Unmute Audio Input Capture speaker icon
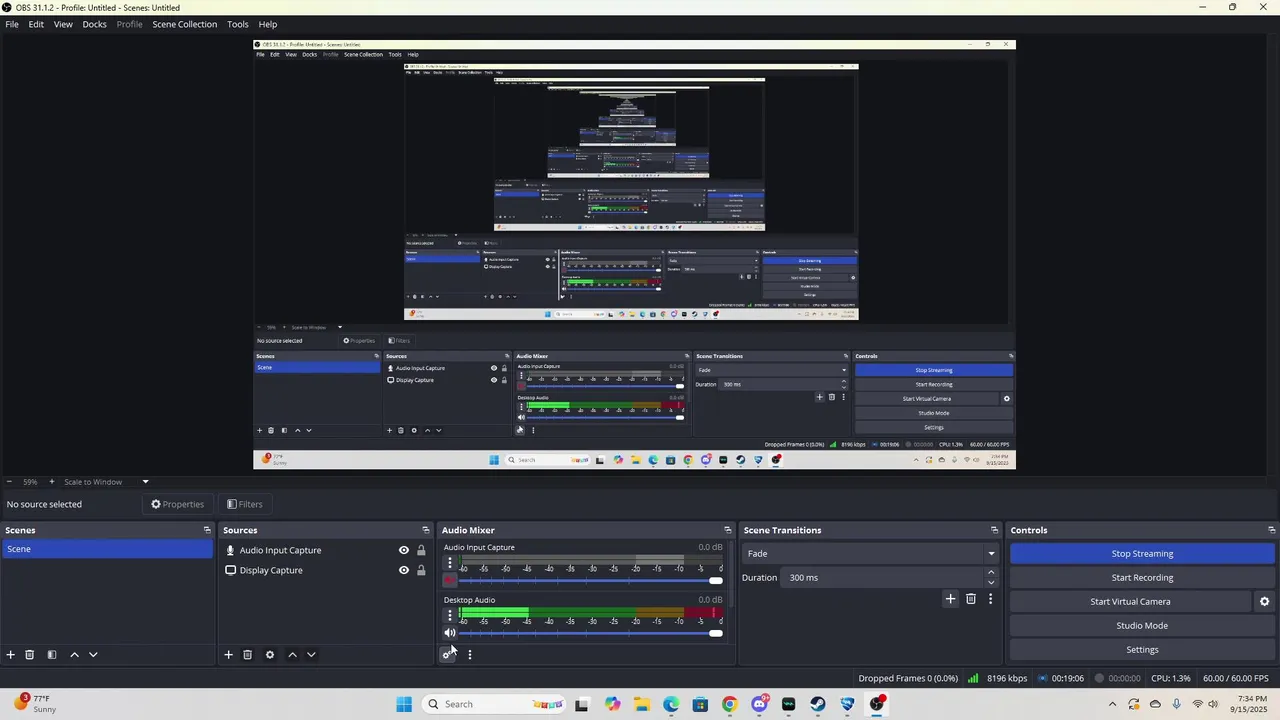 pyautogui.click(x=450, y=580)
